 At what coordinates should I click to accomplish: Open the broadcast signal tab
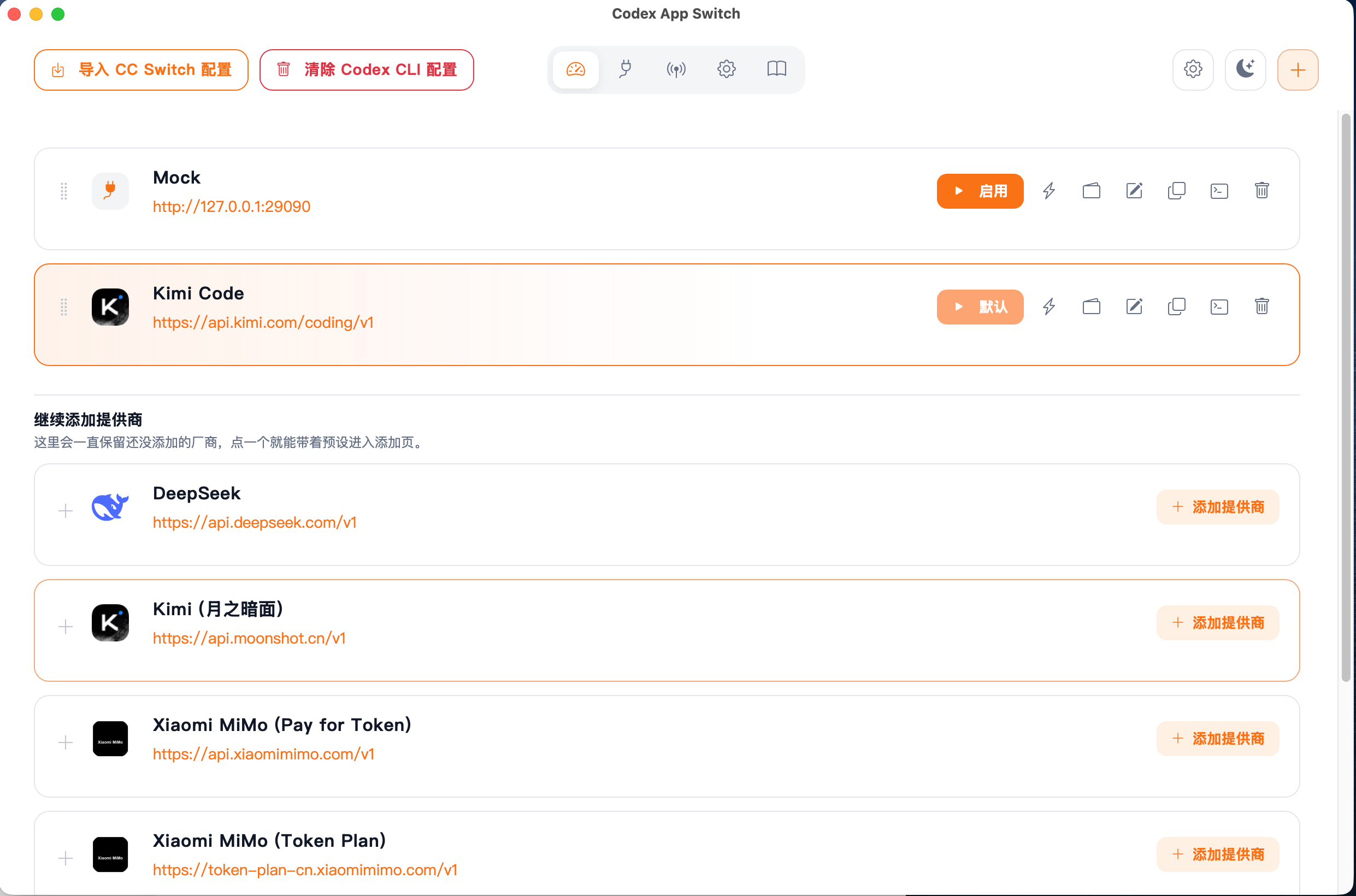coord(676,70)
